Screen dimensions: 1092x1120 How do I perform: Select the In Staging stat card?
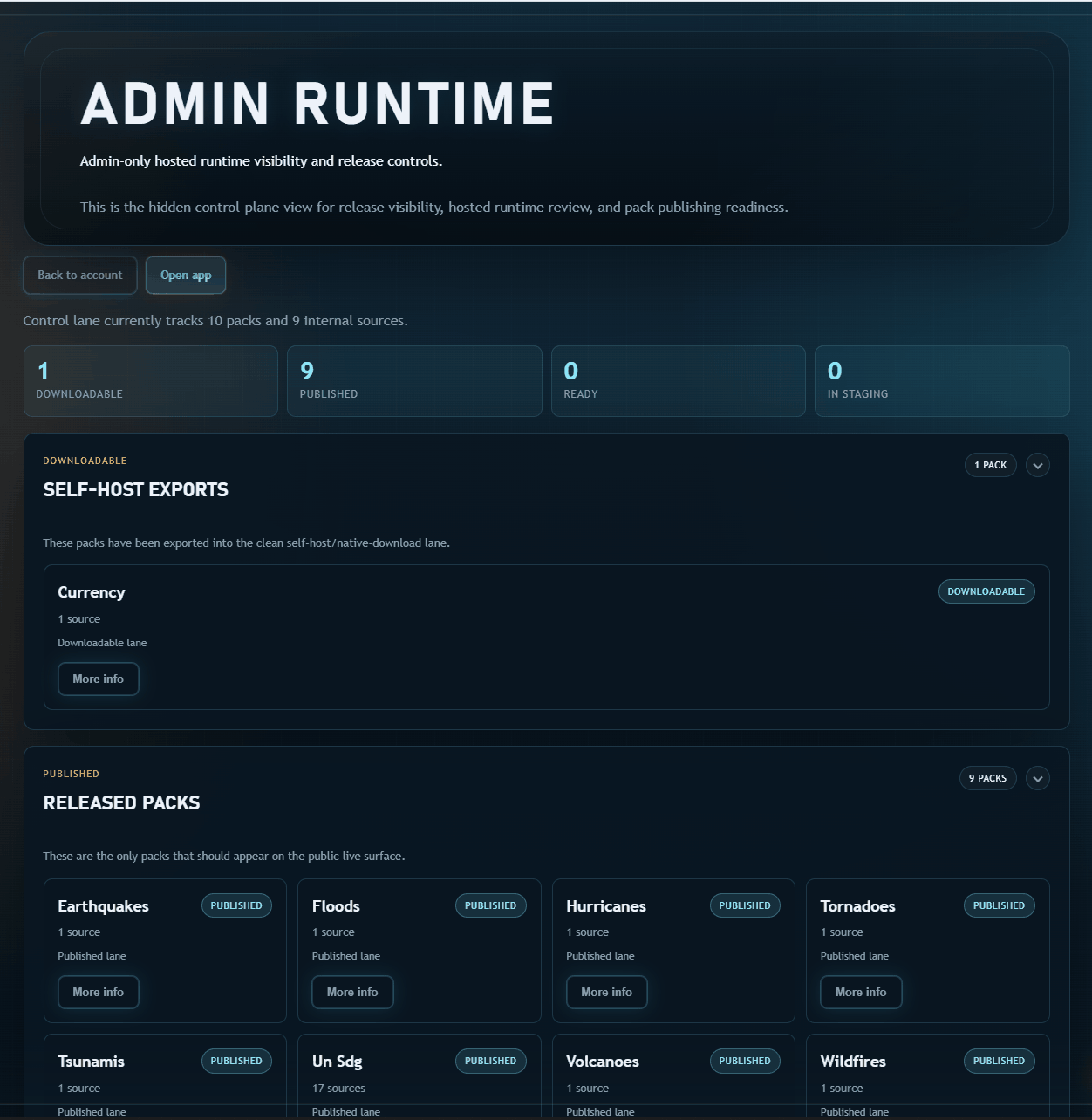(x=942, y=381)
